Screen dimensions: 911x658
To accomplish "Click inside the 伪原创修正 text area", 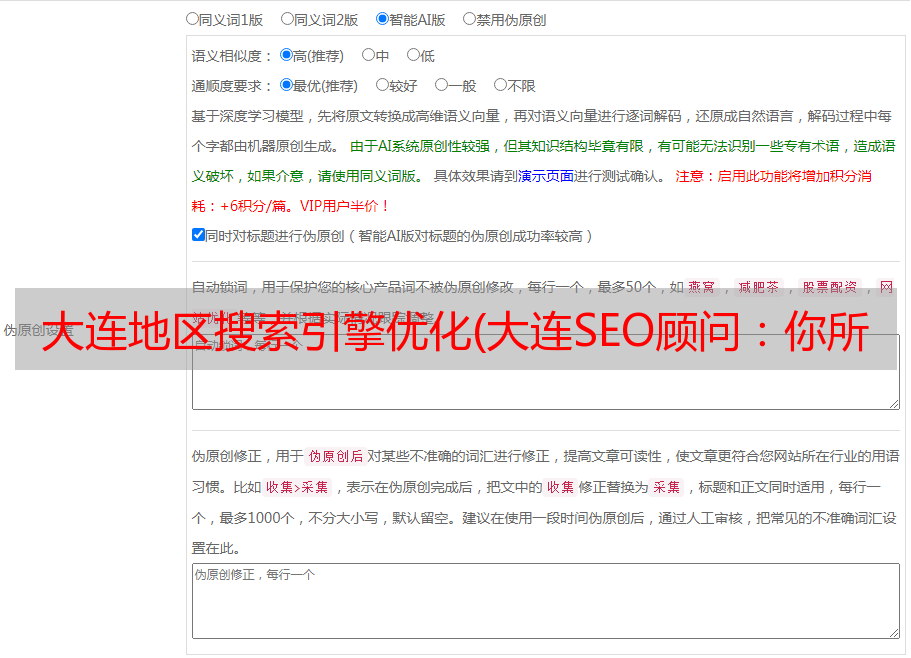I will coord(546,601).
